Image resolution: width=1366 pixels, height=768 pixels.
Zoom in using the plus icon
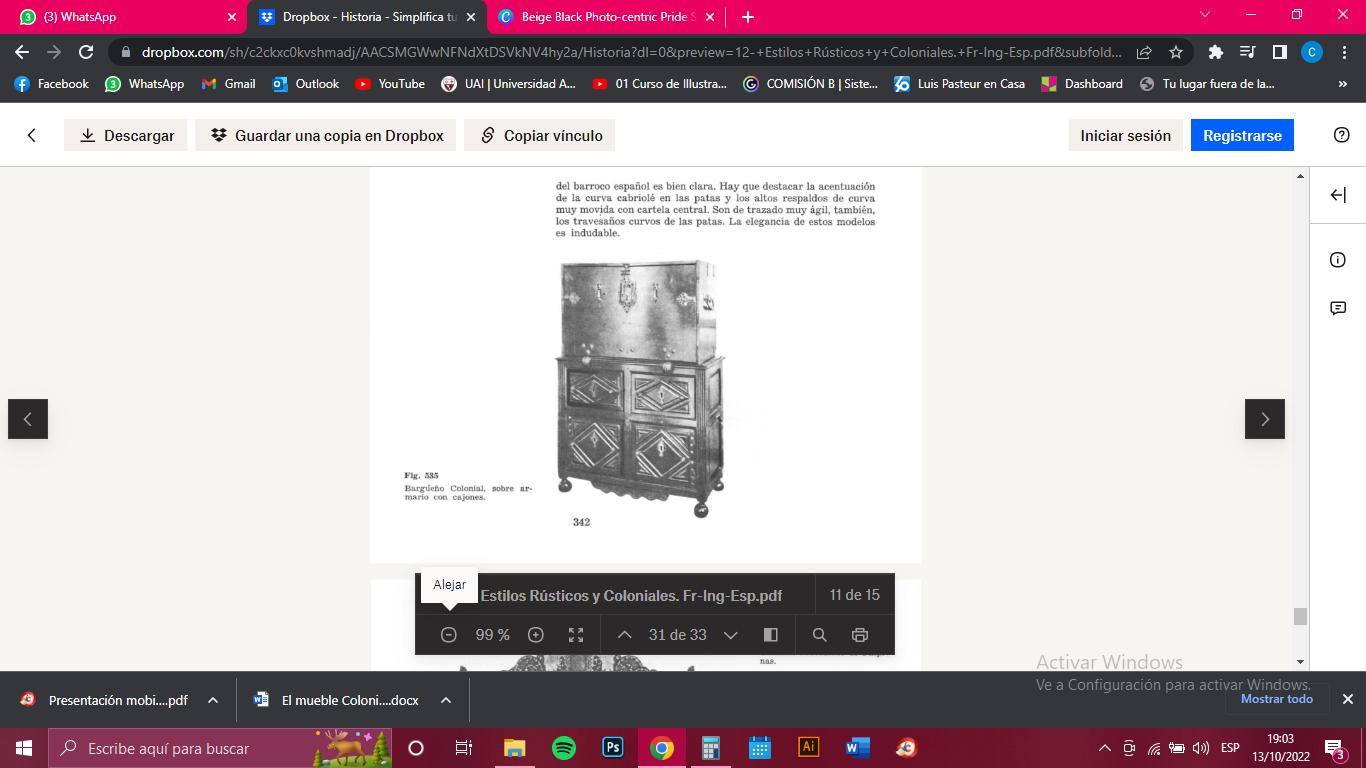[x=536, y=635]
